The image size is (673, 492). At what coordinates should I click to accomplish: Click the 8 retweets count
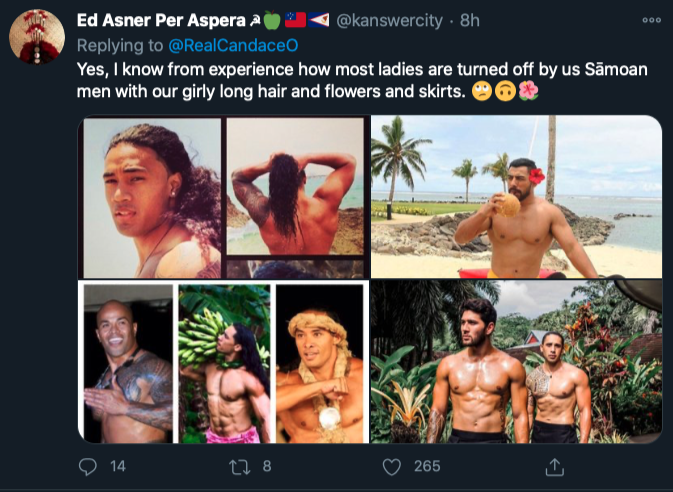[267, 466]
